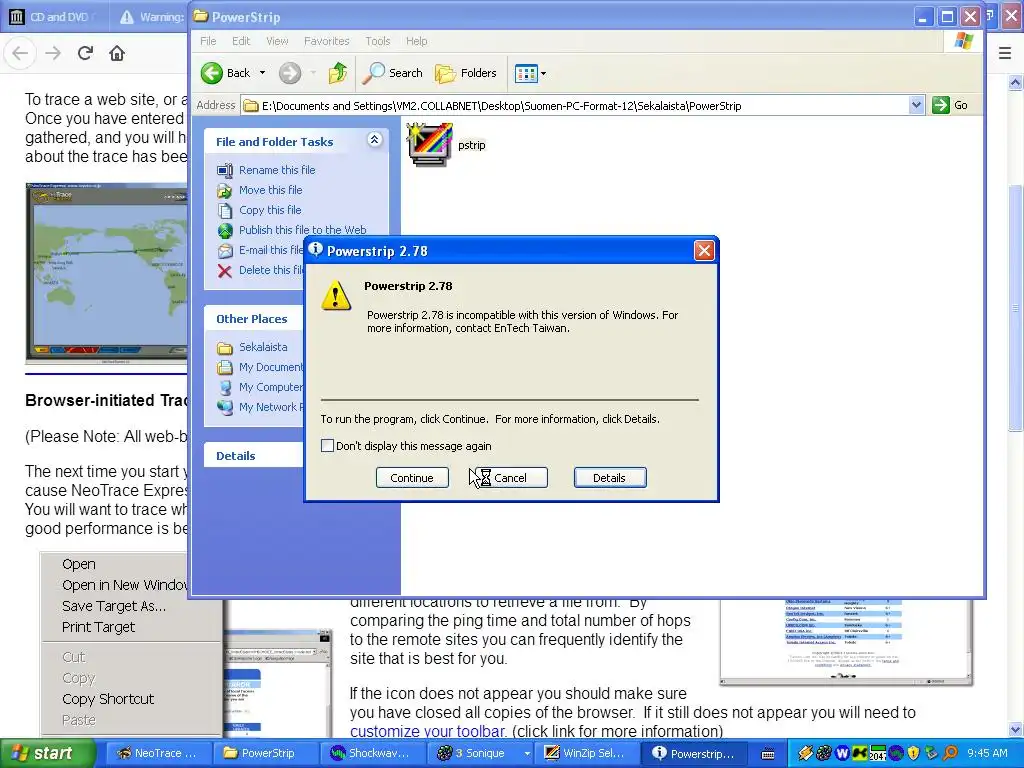
Task: Collapse the File and Folder Tasks panel
Action: [374, 139]
